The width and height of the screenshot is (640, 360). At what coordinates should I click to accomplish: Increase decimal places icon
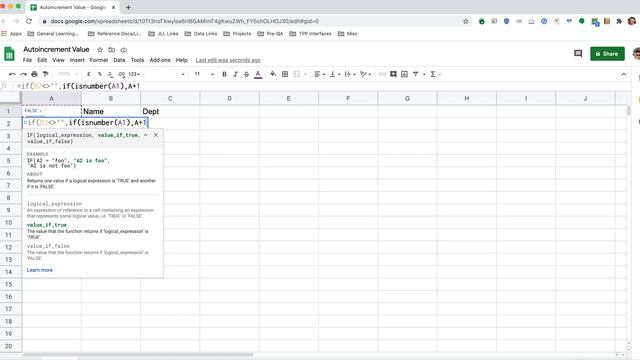121,74
